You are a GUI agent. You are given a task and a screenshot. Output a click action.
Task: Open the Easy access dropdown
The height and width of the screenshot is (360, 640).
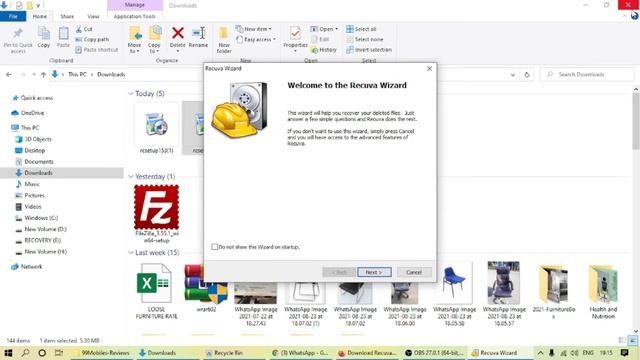[x=256, y=40]
